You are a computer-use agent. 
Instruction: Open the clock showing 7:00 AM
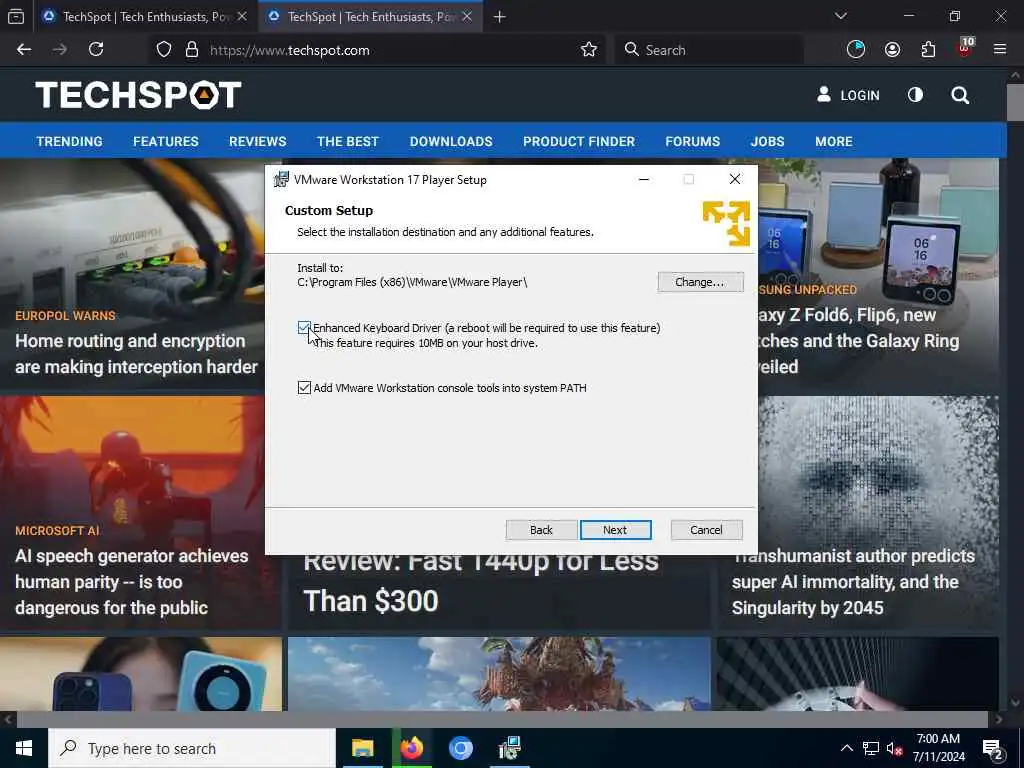[938, 748]
